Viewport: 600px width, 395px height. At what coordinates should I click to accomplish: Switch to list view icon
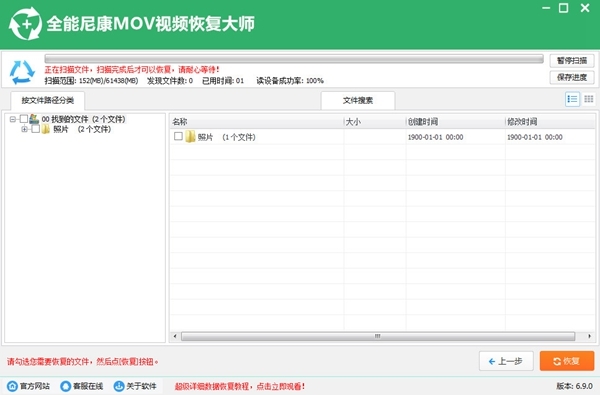point(572,100)
